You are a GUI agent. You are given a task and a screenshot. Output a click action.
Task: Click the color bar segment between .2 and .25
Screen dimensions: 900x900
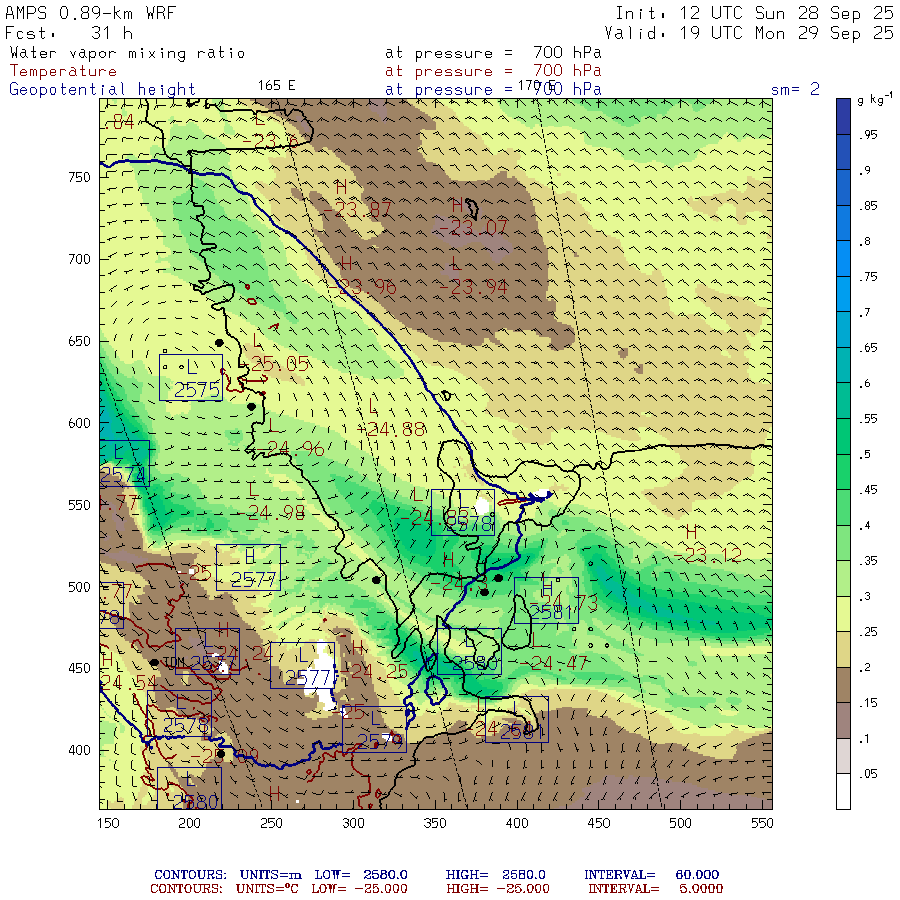(x=843, y=649)
